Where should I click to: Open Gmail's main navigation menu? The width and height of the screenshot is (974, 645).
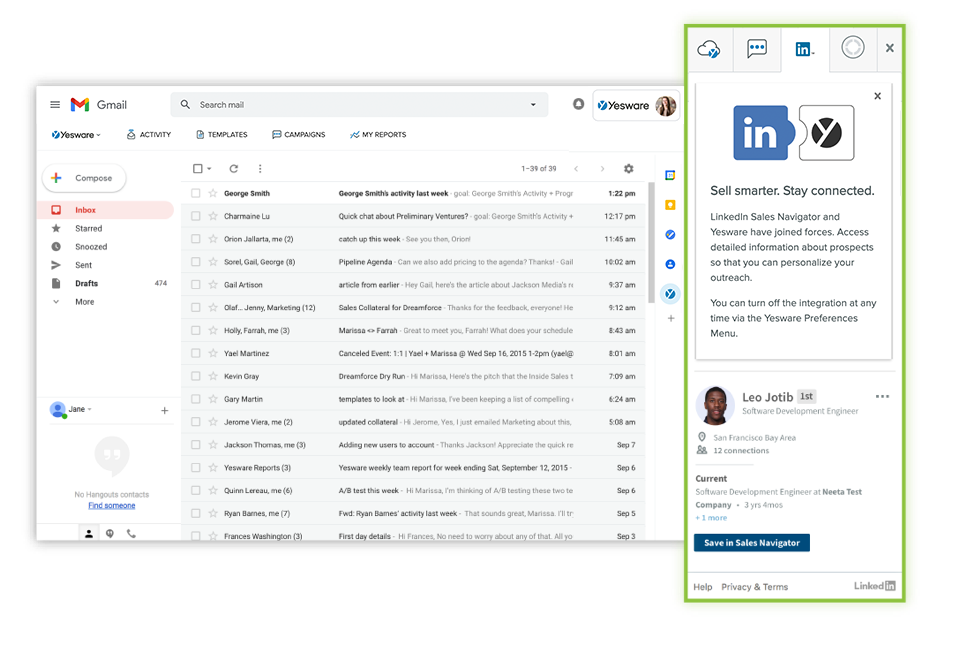click(56, 104)
